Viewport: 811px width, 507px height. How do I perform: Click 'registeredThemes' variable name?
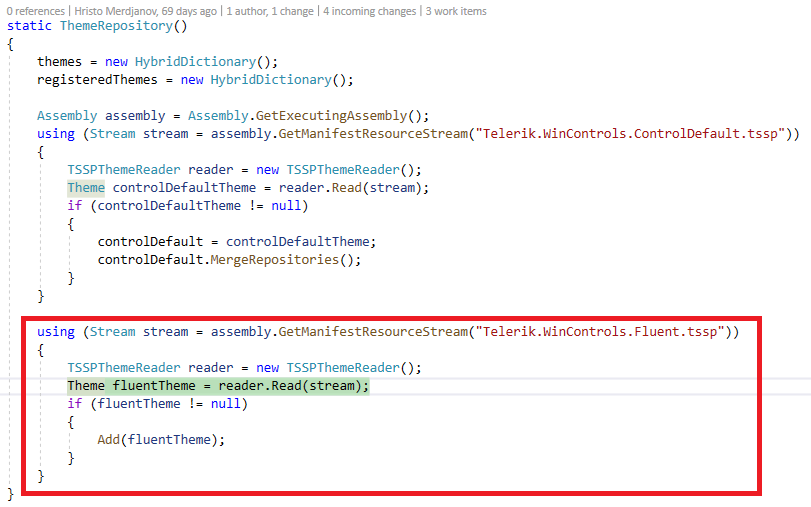(97, 80)
